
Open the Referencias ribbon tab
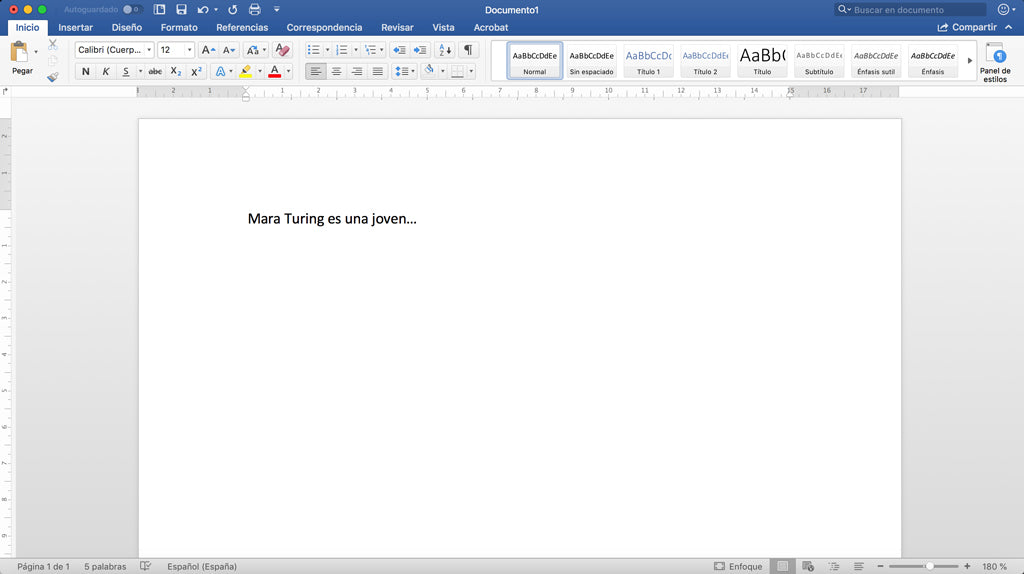242,27
